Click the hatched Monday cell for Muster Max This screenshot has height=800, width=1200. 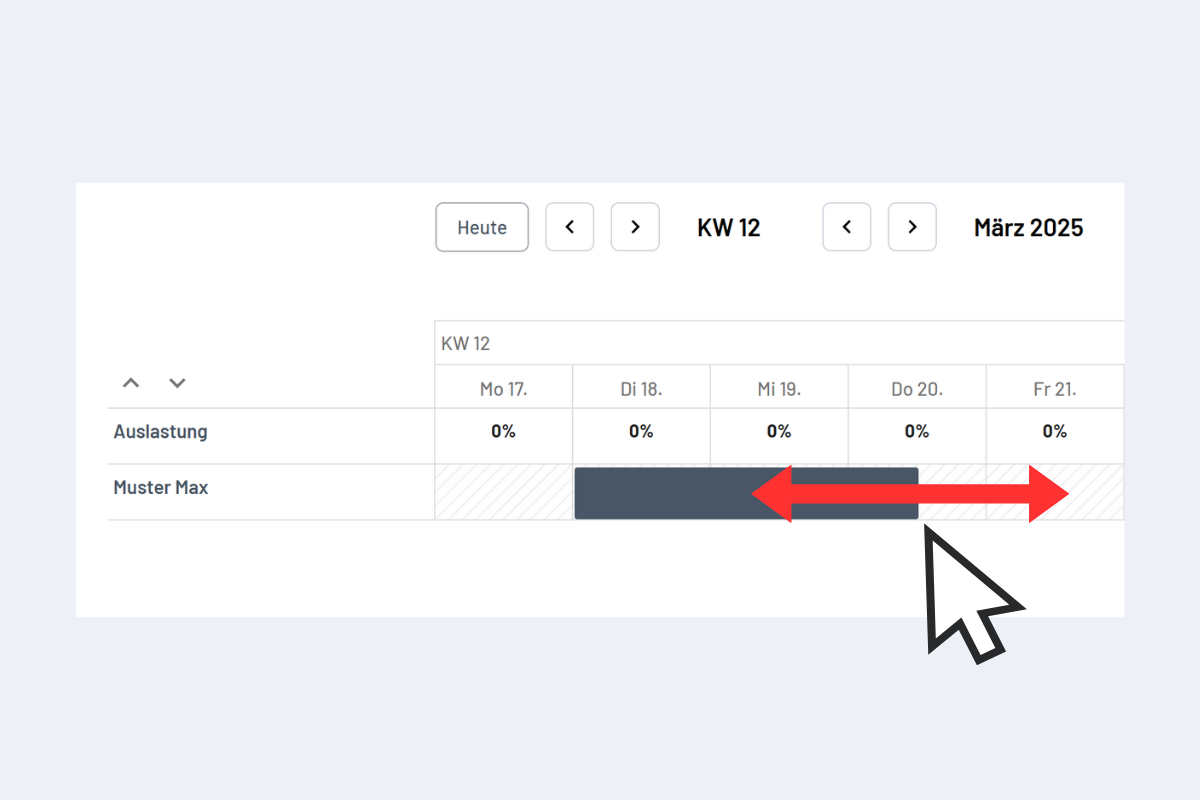pos(504,493)
